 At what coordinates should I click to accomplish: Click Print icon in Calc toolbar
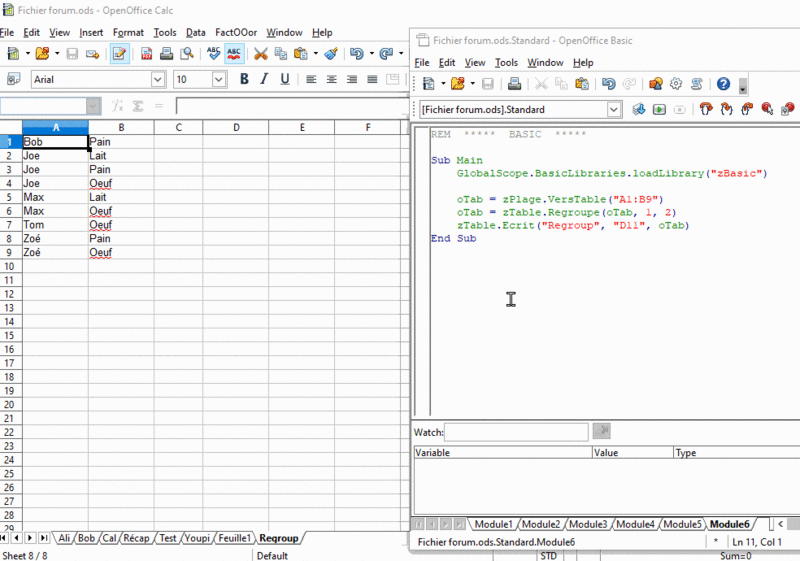[x=166, y=54]
